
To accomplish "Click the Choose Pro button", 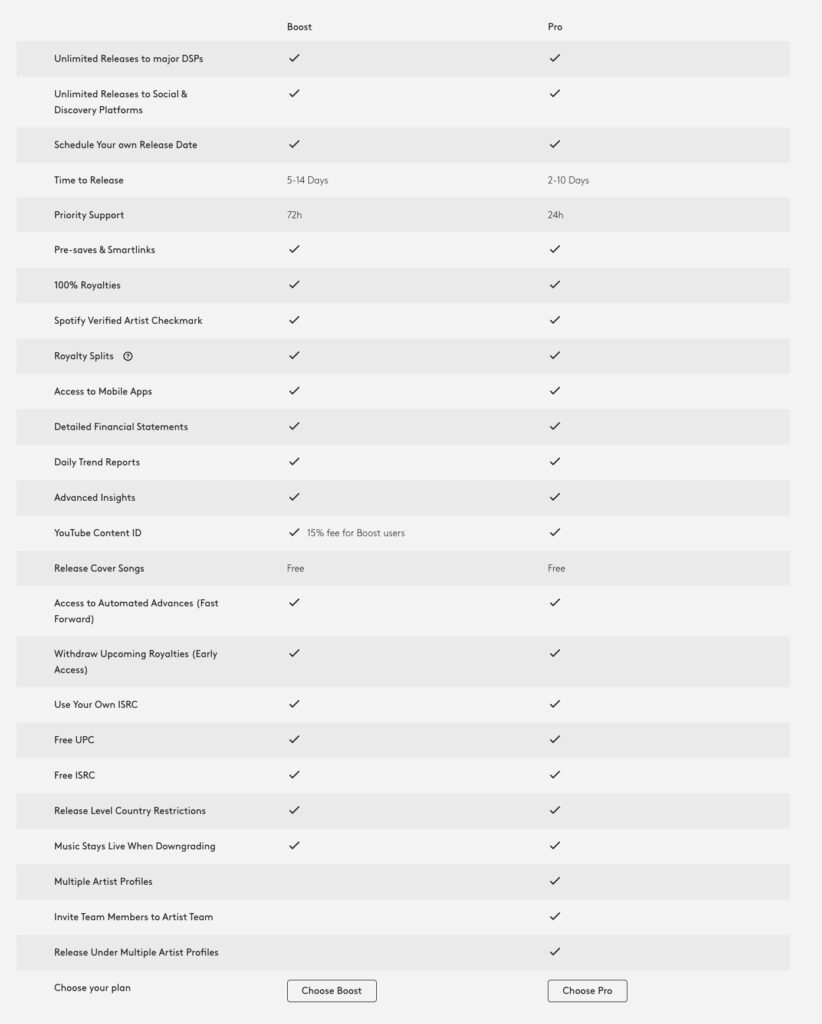I will tap(587, 991).
